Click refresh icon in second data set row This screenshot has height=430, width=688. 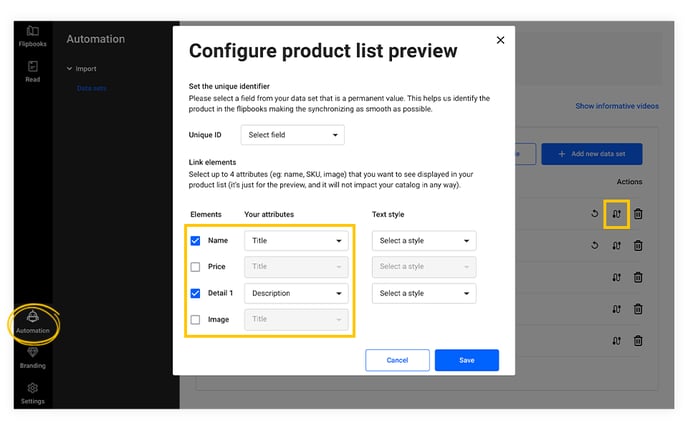tap(595, 245)
